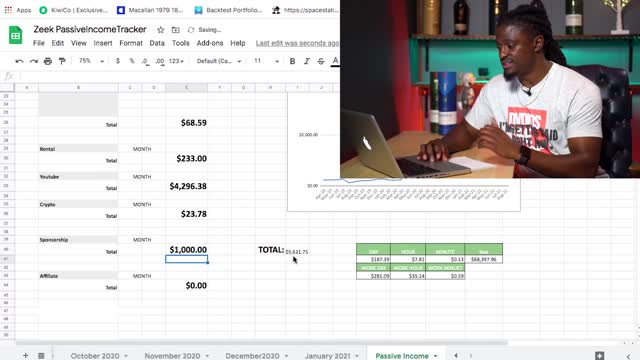Image resolution: width=640 pixels, height=360 pixels.
Task: Open the Default font dropdown
Action: (x=219, y=61)
